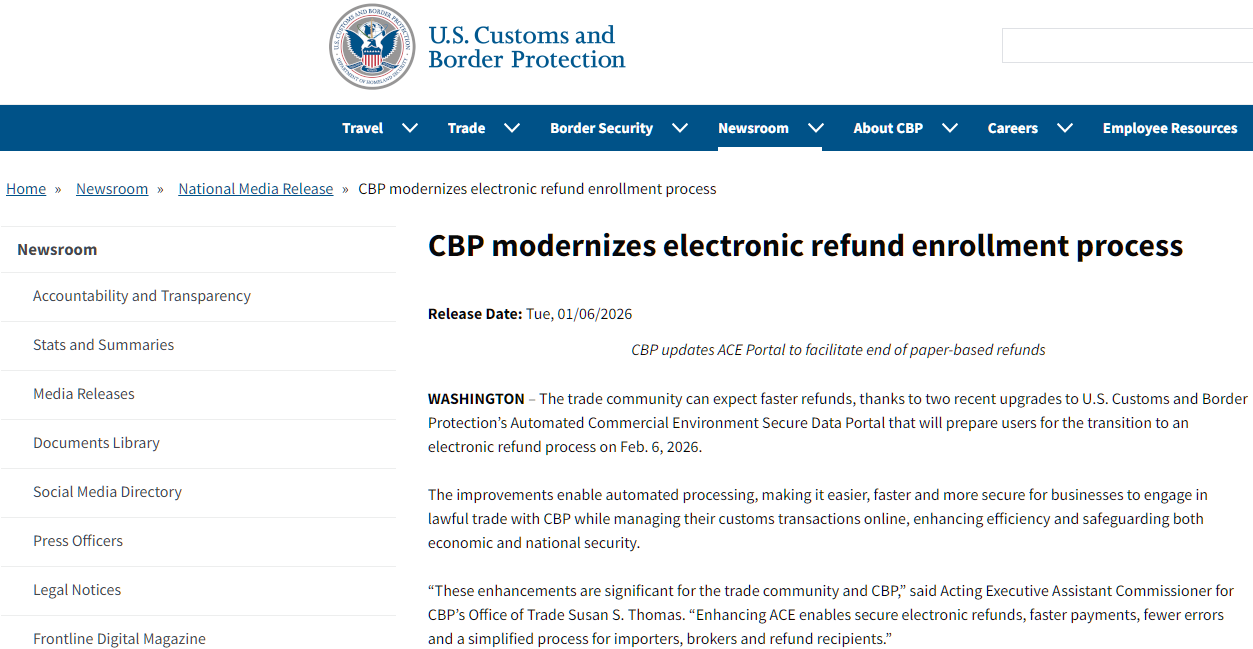This screenshot has width=1253, height=649.
Task: Open Social Media Directory sidebar link
Action: click(x=107, y=492)
